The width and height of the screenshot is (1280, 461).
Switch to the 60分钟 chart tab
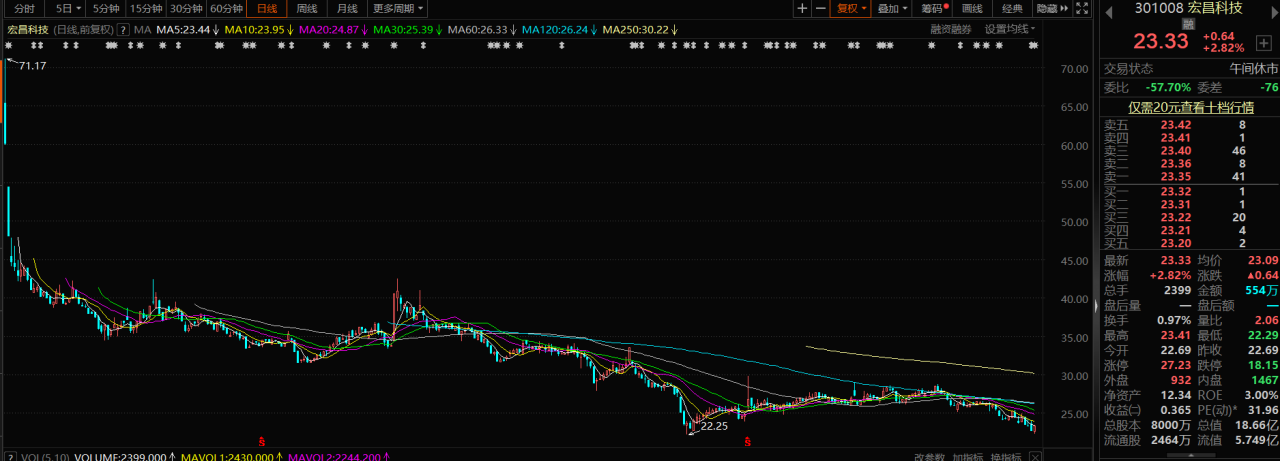click(x=226, y=9)
